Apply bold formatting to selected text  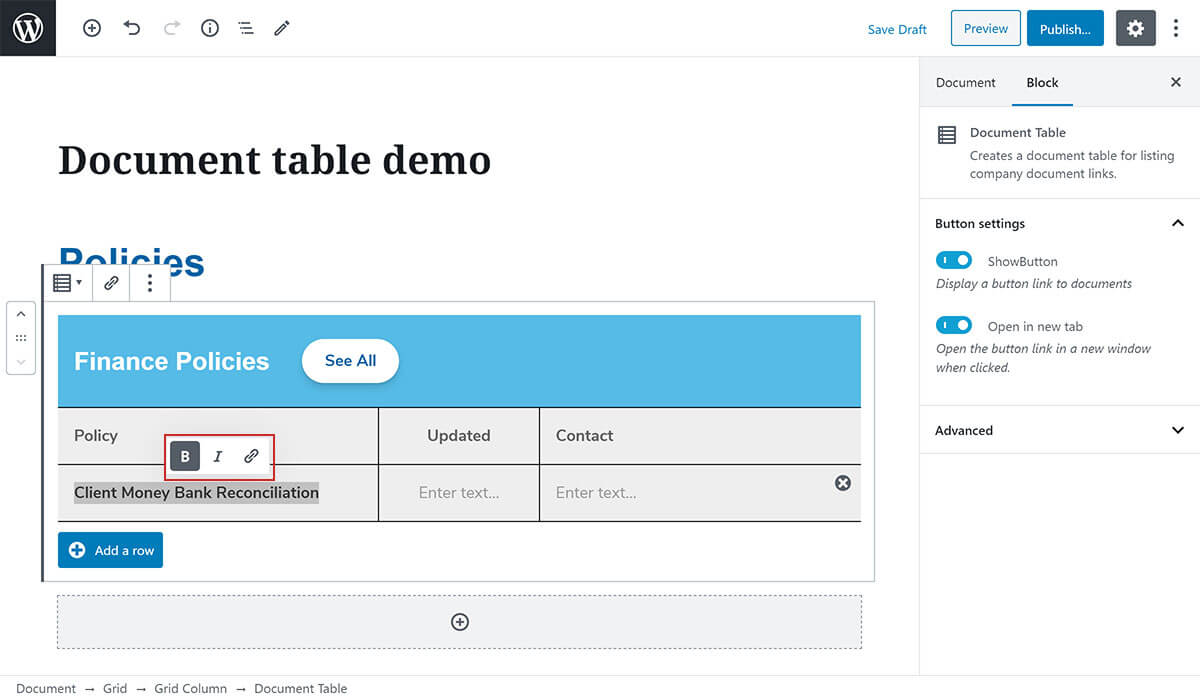(x=185, y=457)
